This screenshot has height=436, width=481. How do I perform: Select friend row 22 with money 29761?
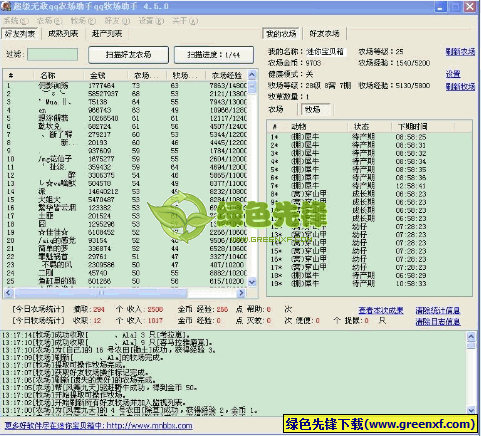click(126, 257)
